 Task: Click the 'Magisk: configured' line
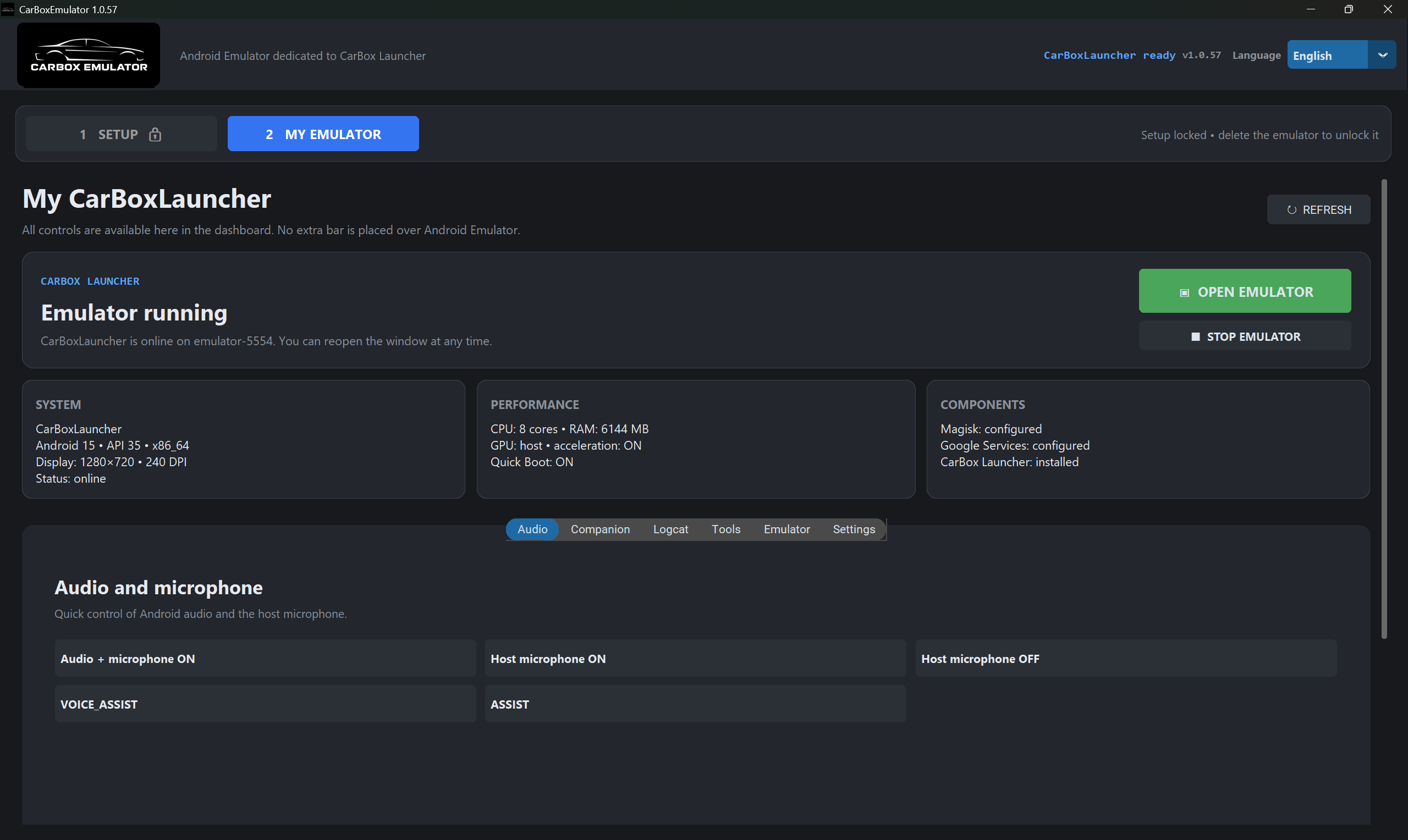(991, 429)
